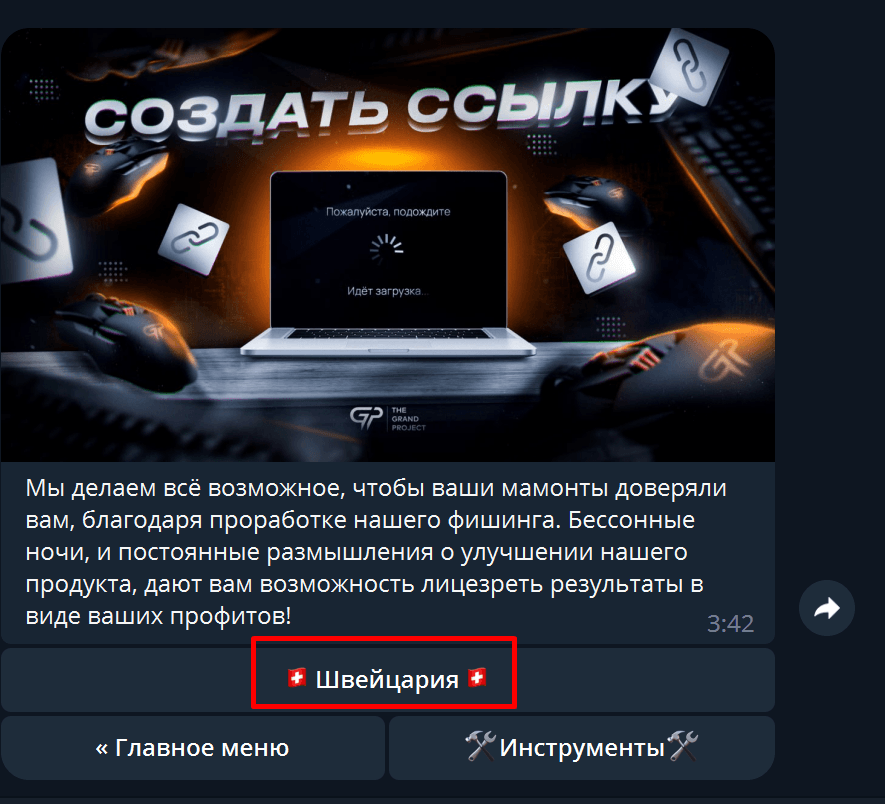Click the small chain-link tile left of laptop
Viewport: 885px width, 804px height.
[194, 239]
